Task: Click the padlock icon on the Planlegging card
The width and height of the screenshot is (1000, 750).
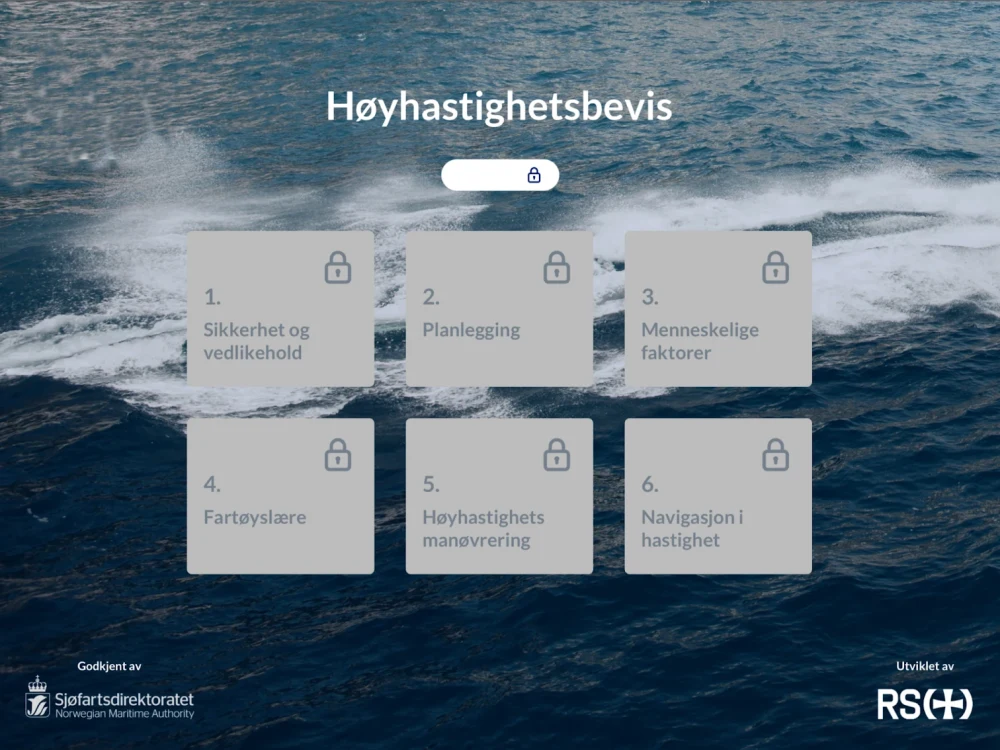Action: click(x=556, y=267)
